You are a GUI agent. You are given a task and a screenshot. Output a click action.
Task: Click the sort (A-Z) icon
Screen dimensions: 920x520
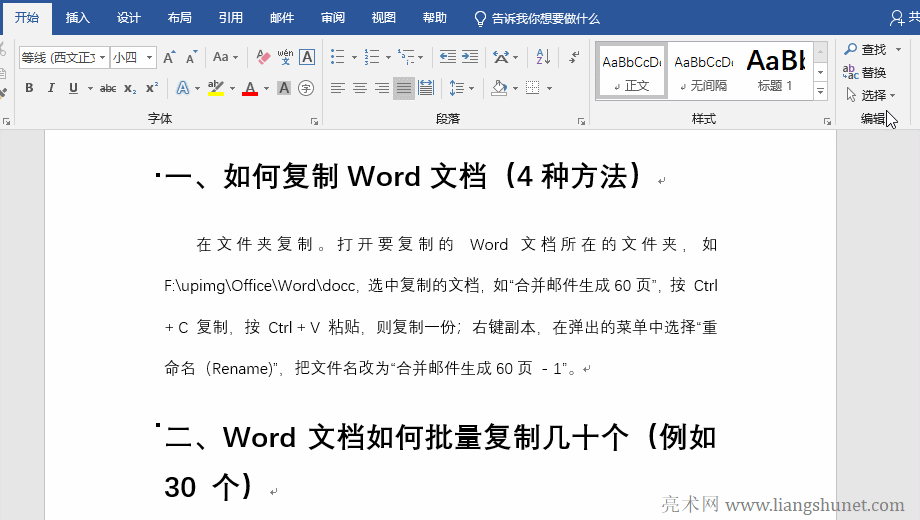[x=541, y=57]
